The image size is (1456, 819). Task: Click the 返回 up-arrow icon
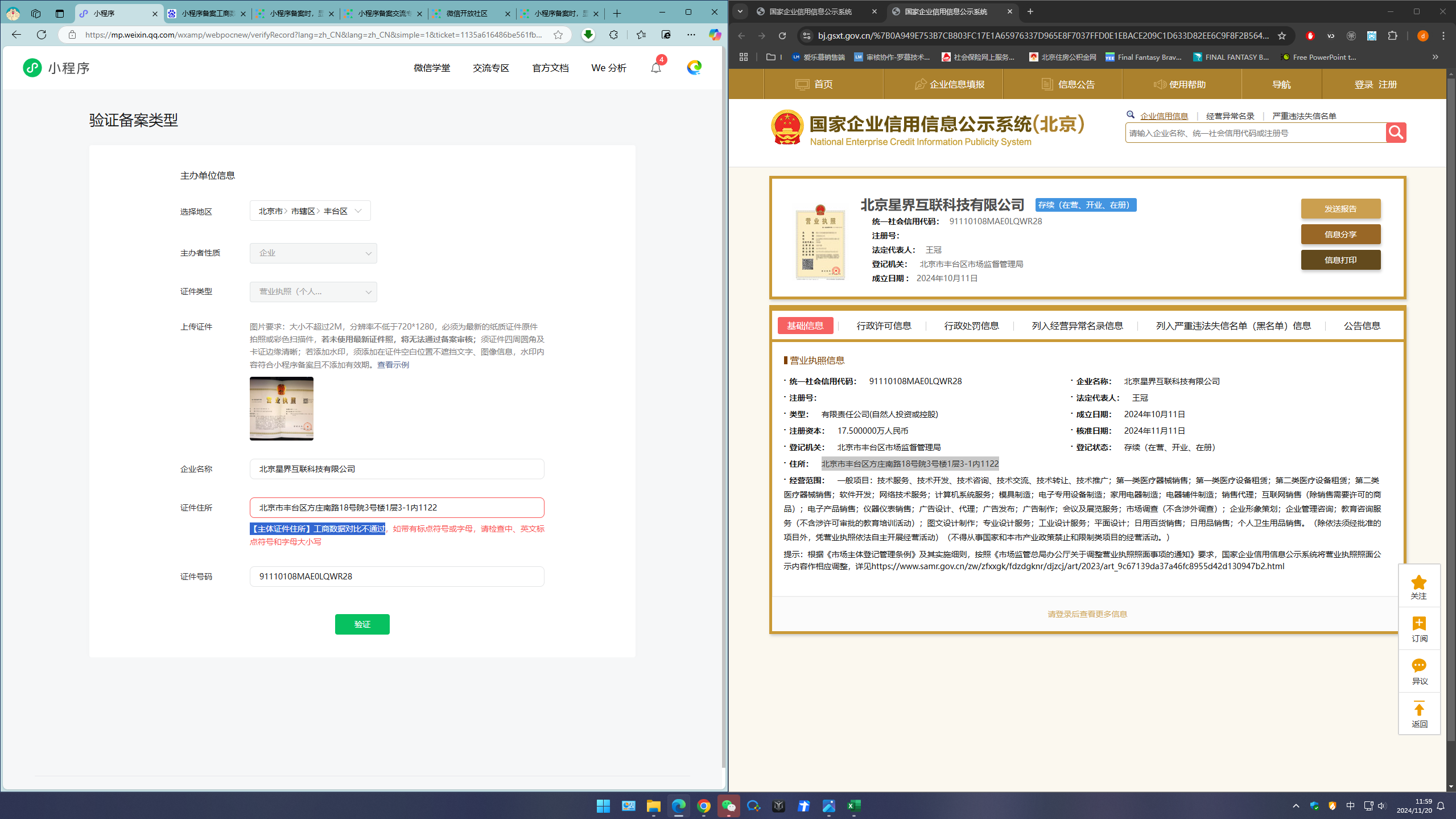1418,709
